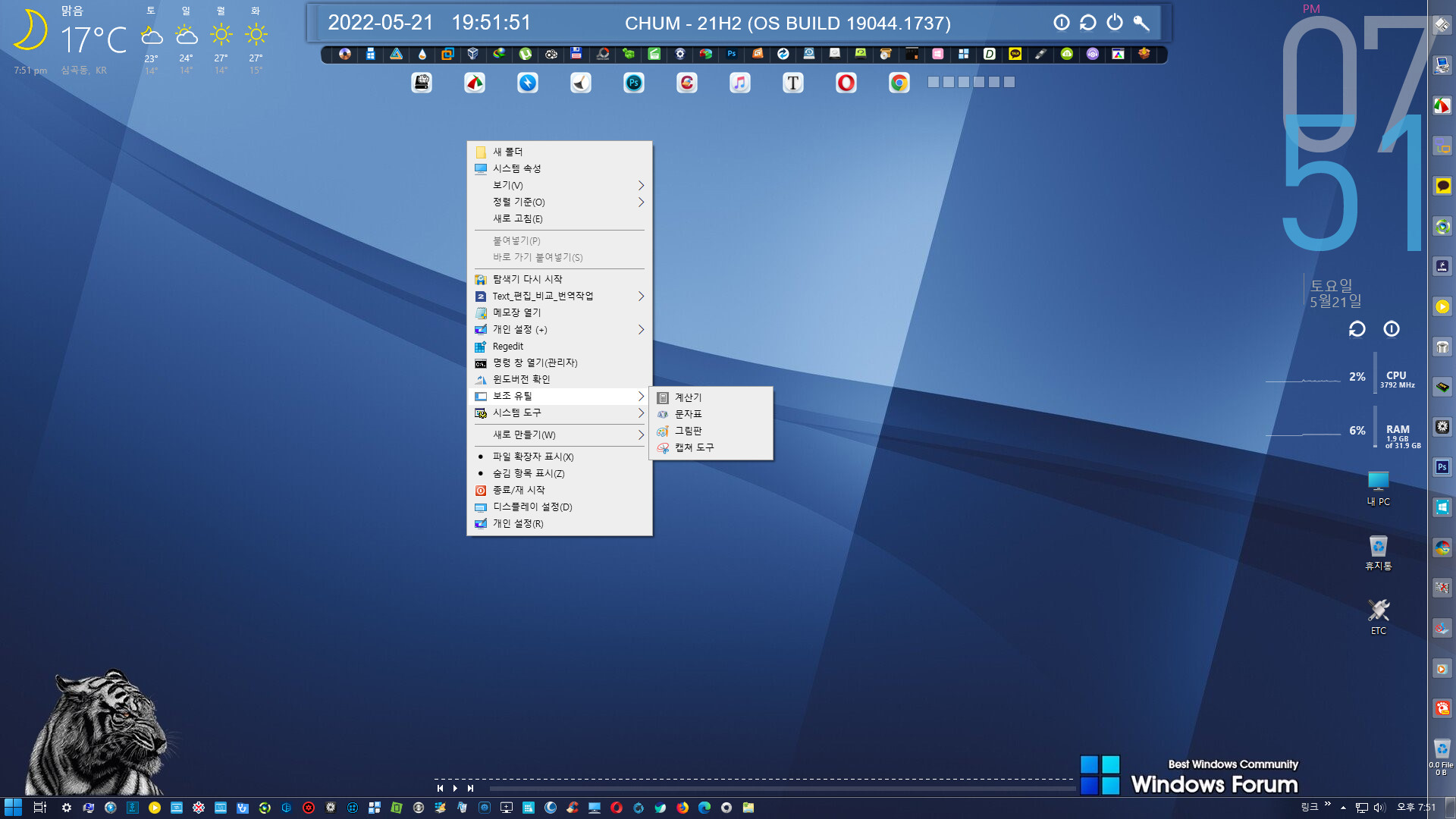Screen dimensions: 1456x819
Task: Open 계산기 from the submenu
Action: point(711,397)
